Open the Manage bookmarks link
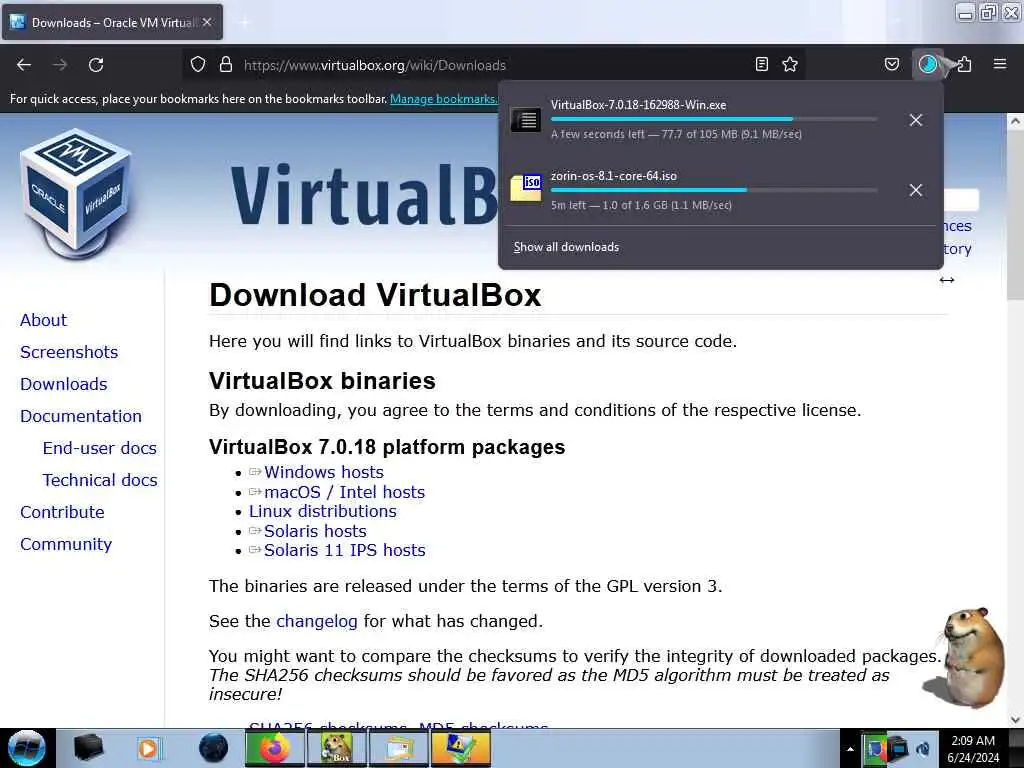1024x768 pixels. click(x=443, y=99)
